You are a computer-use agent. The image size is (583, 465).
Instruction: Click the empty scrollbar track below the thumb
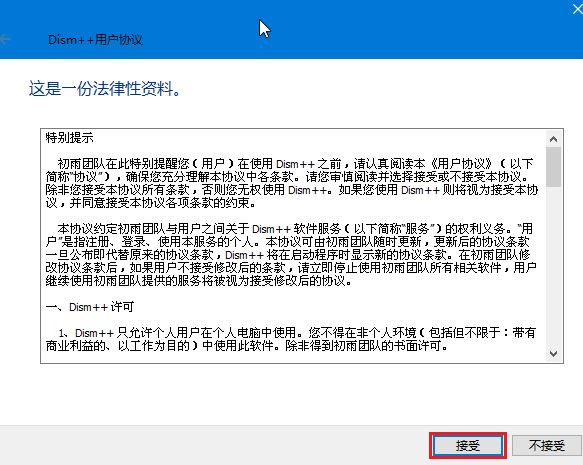point(553,266)
